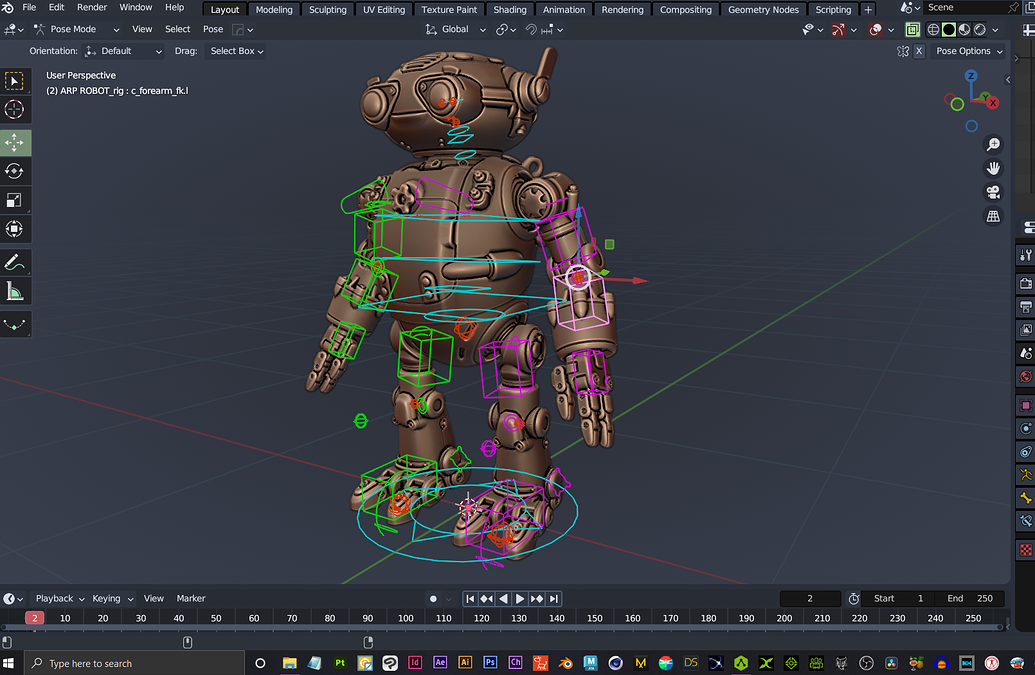Open viewport shading options arrow
Viewport: 1035px width, 675px height.
click(995, 30)
